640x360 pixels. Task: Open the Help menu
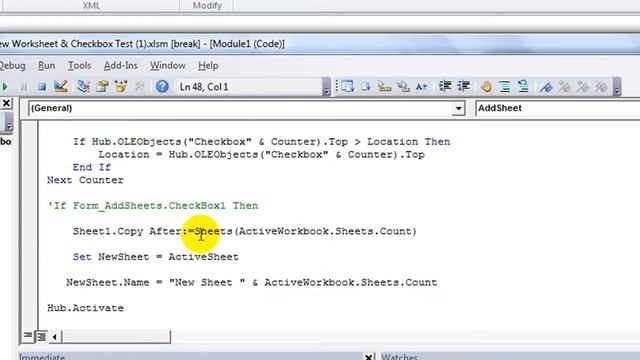click(x=208, y=66)
